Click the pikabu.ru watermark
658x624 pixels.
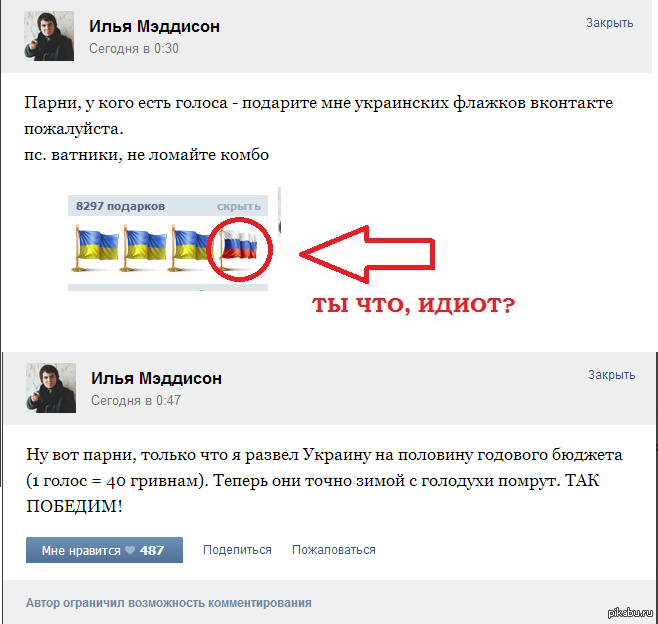pos(630,612)
